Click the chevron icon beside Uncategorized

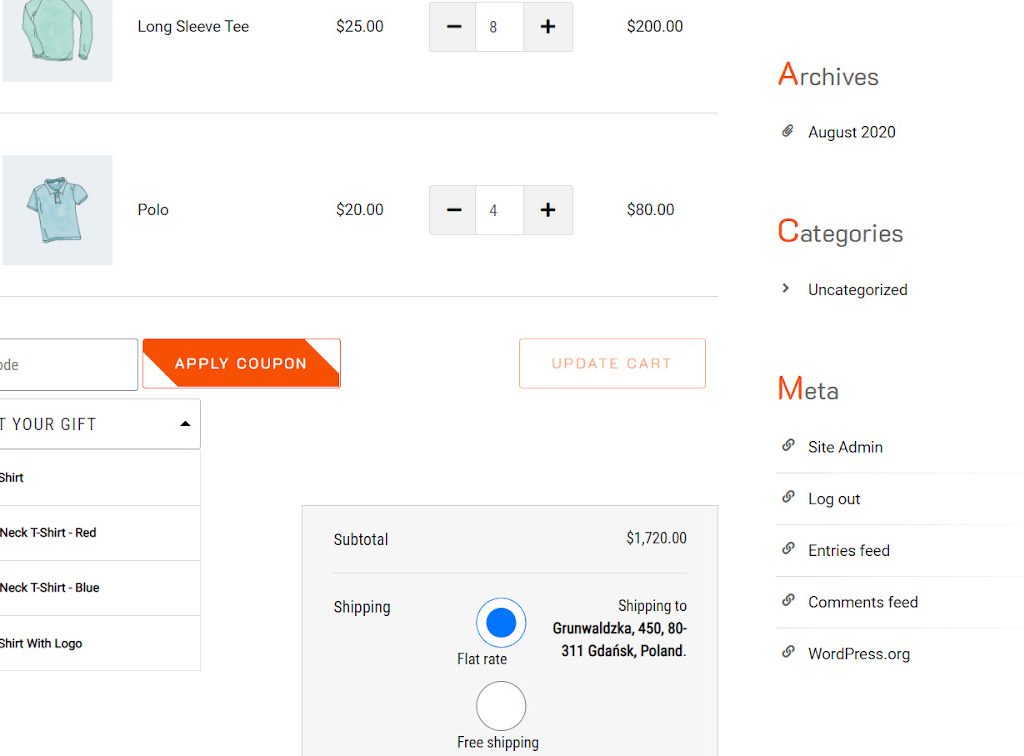click(x=787, y=289)
